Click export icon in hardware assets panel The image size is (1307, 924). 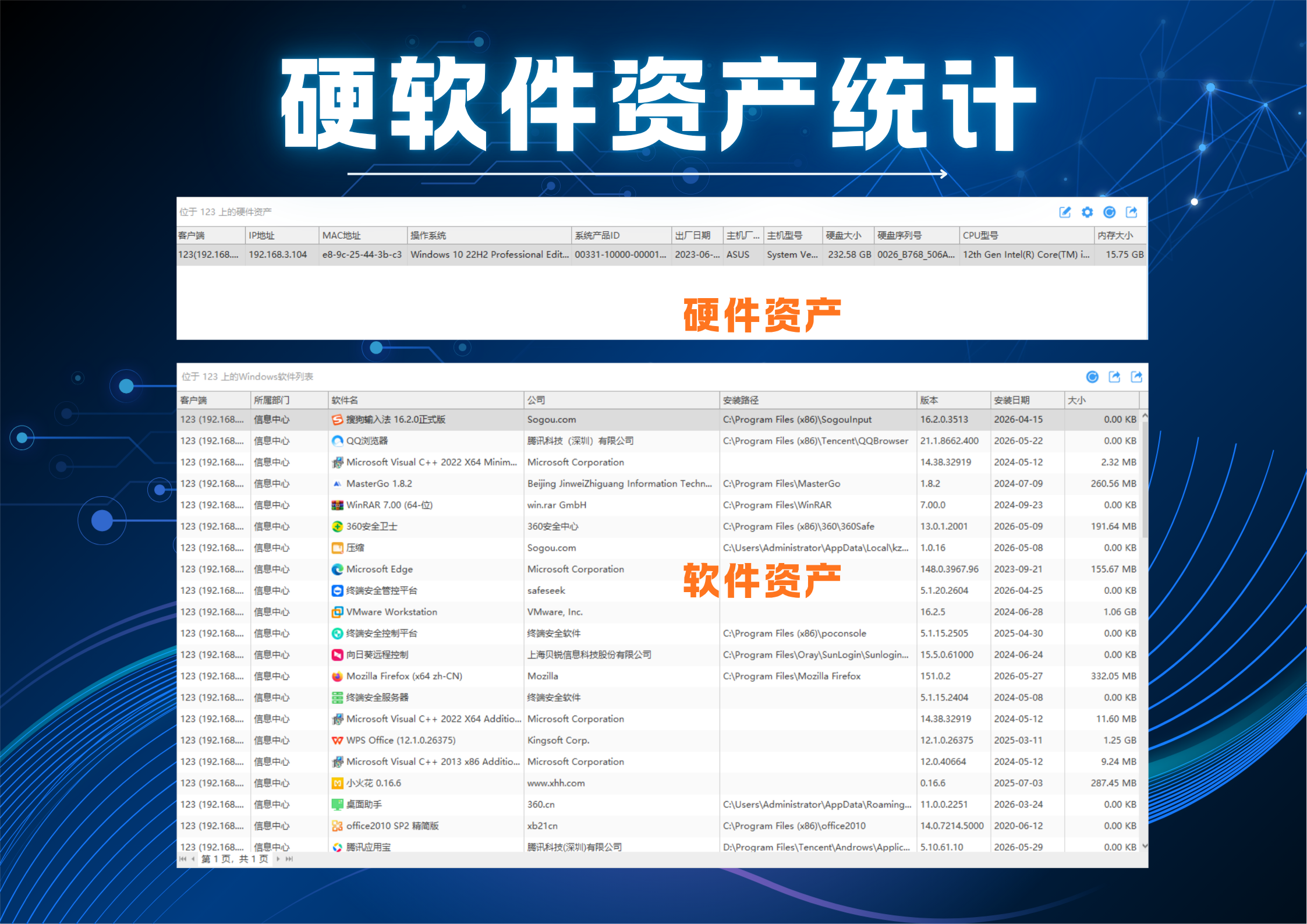(x=1131, y=212)
